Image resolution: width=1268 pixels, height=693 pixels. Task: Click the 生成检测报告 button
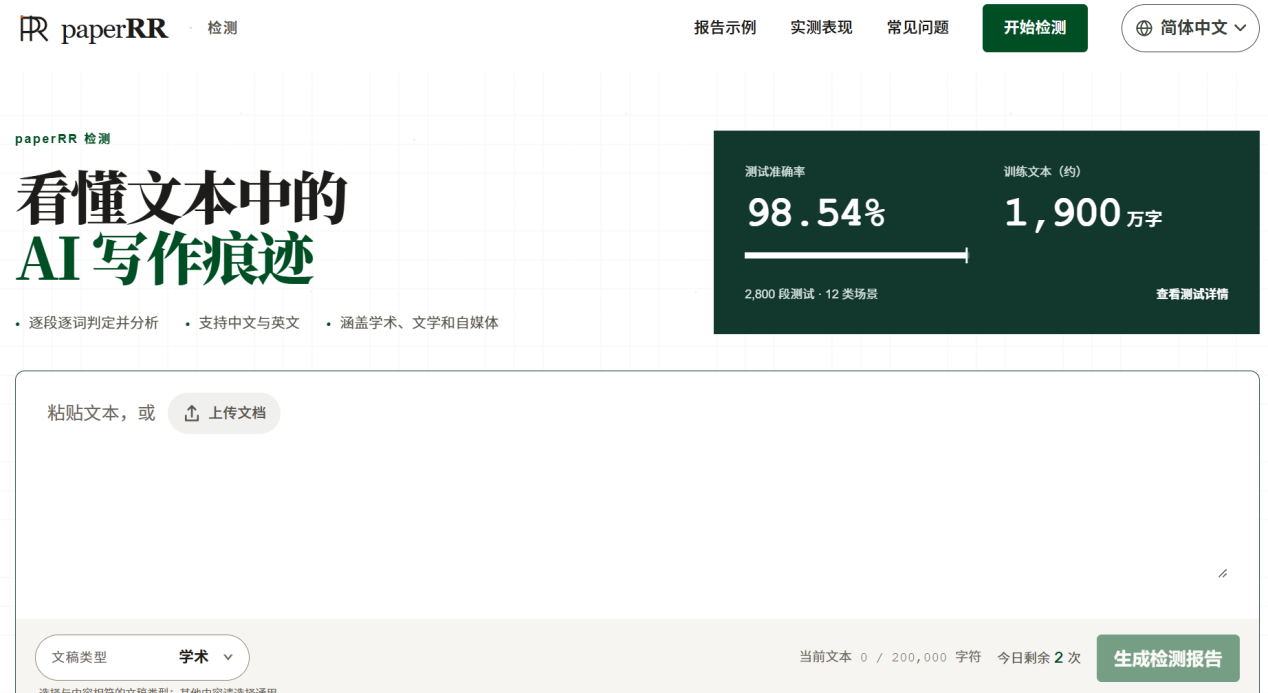click(x=1168, y=658)
